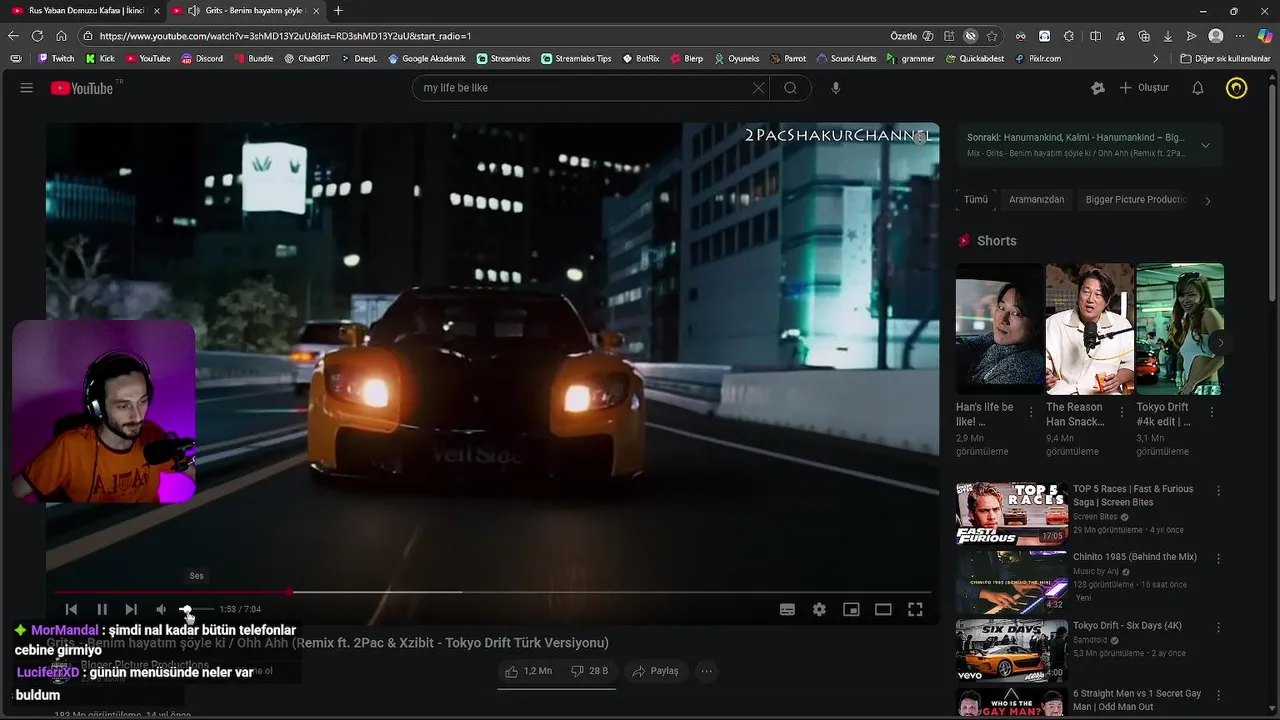Image resolution: width=1280 pixels, height=720 pixels.
Task: Open Diğer sık kullanılanlar bookmarks folder
Action: pyautogui.click(x=1225, y=59)
